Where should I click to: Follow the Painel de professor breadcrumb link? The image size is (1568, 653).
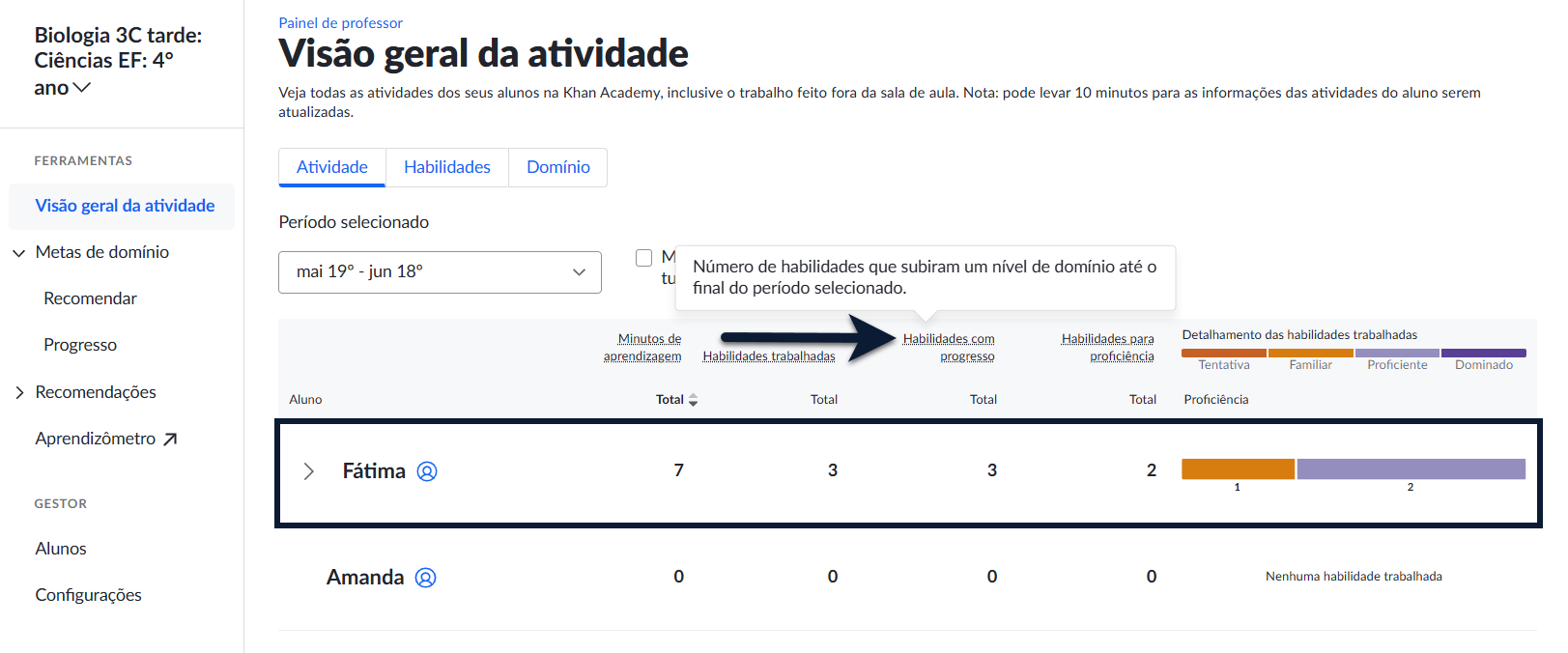point(340,23)
